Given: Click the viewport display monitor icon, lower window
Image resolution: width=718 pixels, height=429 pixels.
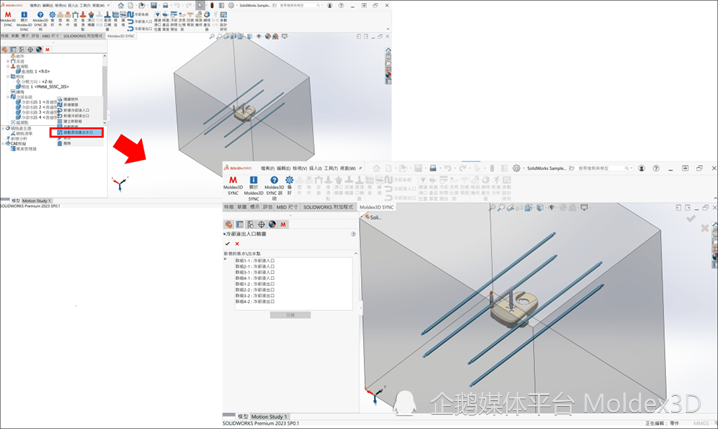Looking at the screenshot, I should pos(584,208).
